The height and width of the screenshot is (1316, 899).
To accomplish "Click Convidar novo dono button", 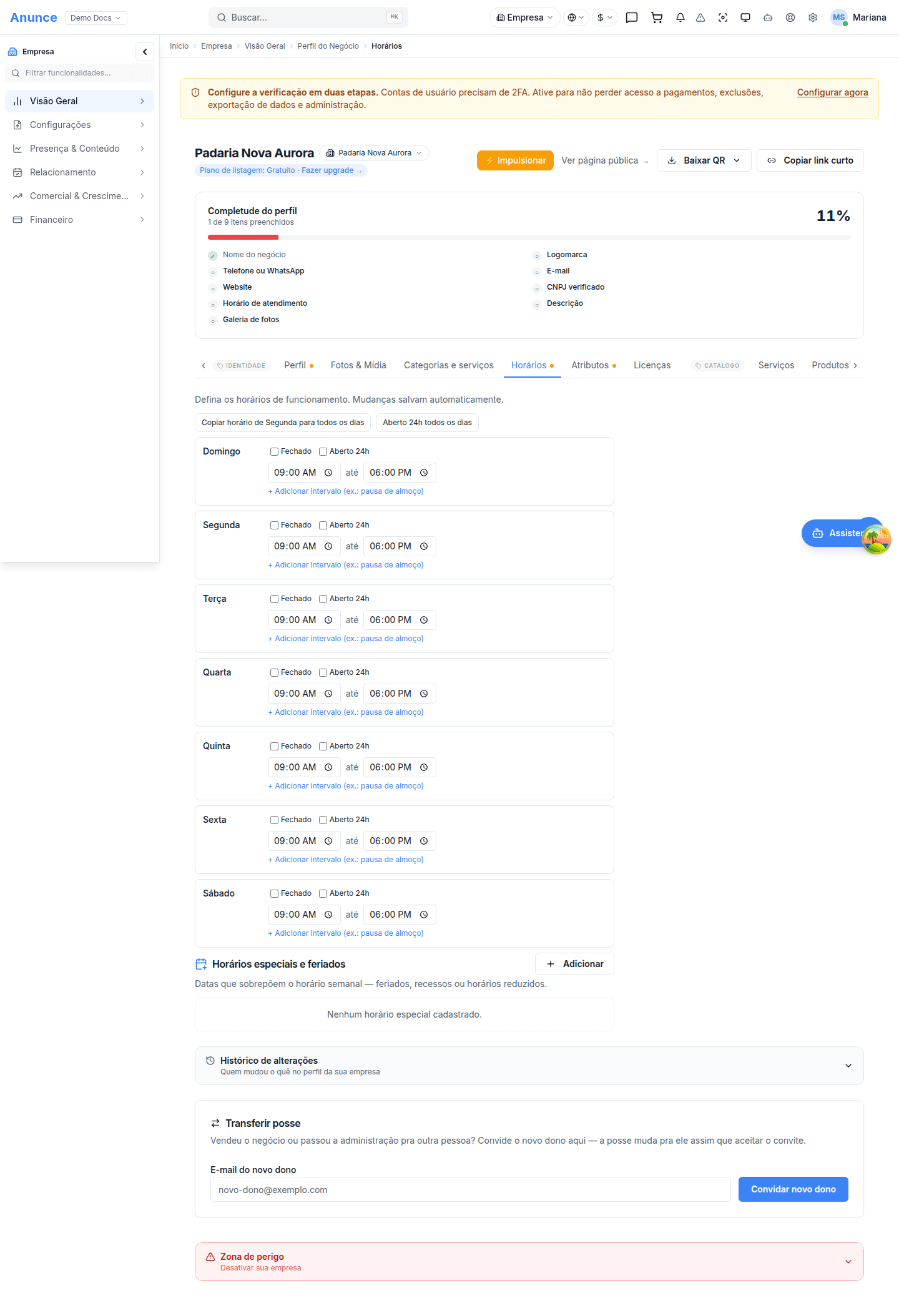I will (x=793, y=1189).
